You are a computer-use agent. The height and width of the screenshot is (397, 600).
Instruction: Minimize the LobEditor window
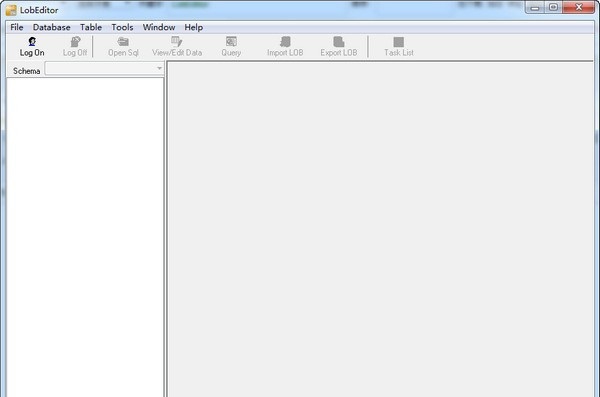tap(535, 8)
